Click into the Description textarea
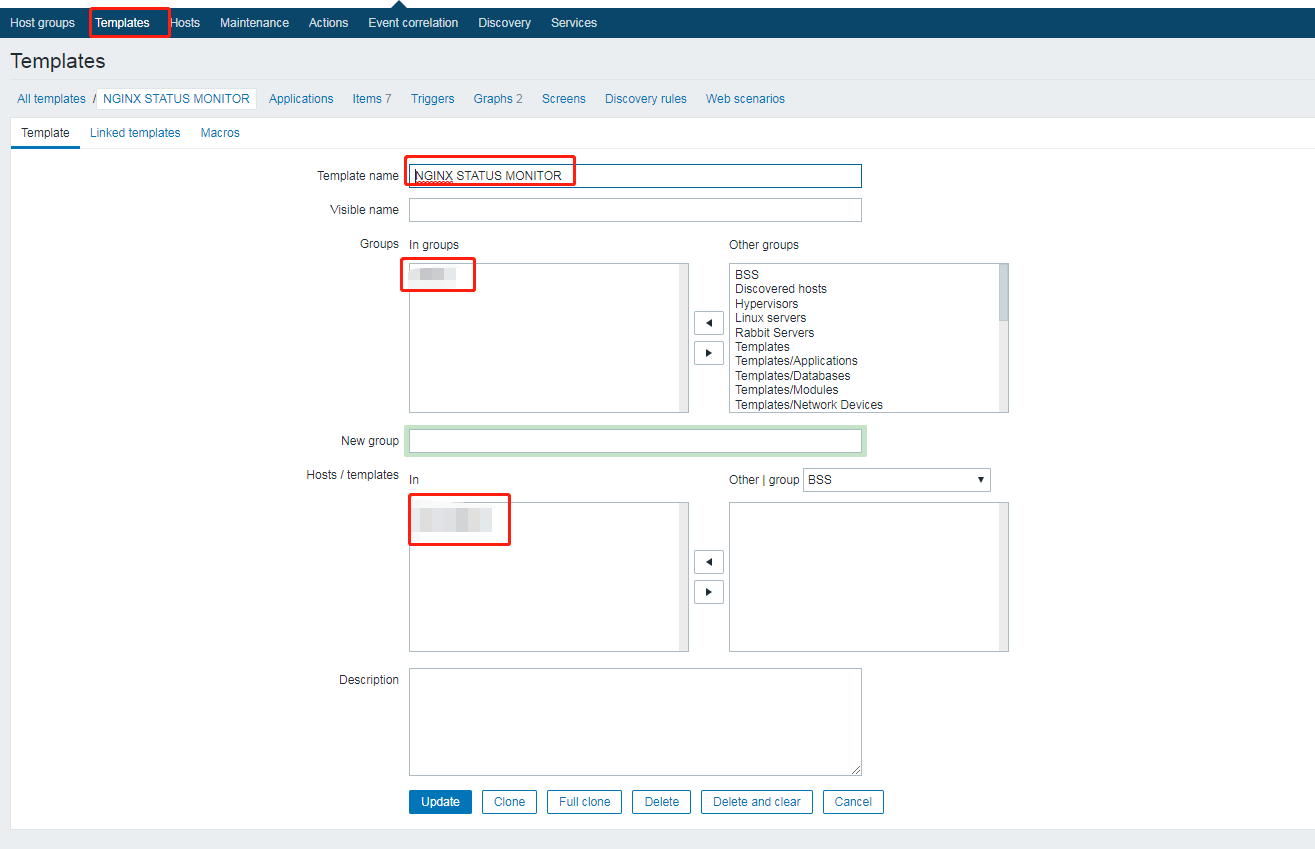Viewport: 1315px width, 849px height. point(635,722)
